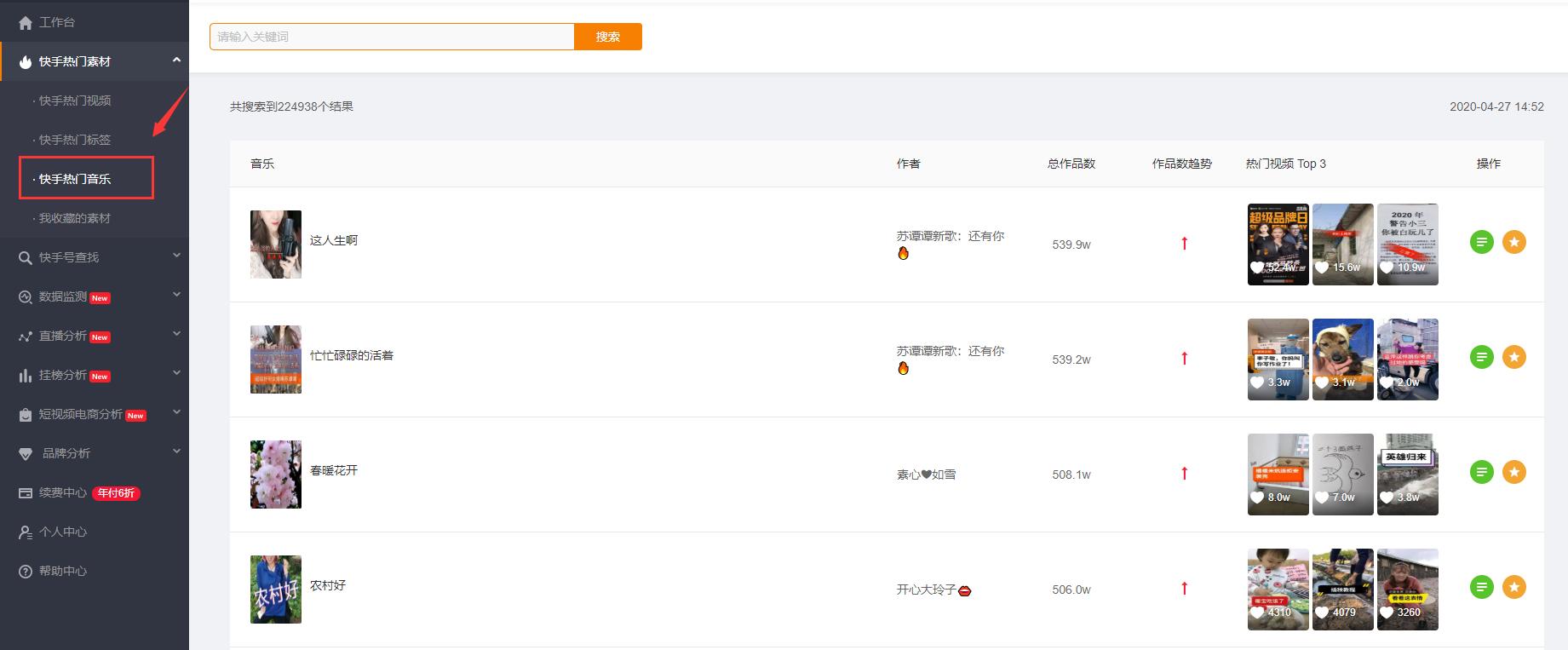Screen dimensions: 1568x650
Task: Open the 52.4w likes top video thumbnail
Action: pos(1278,244)
